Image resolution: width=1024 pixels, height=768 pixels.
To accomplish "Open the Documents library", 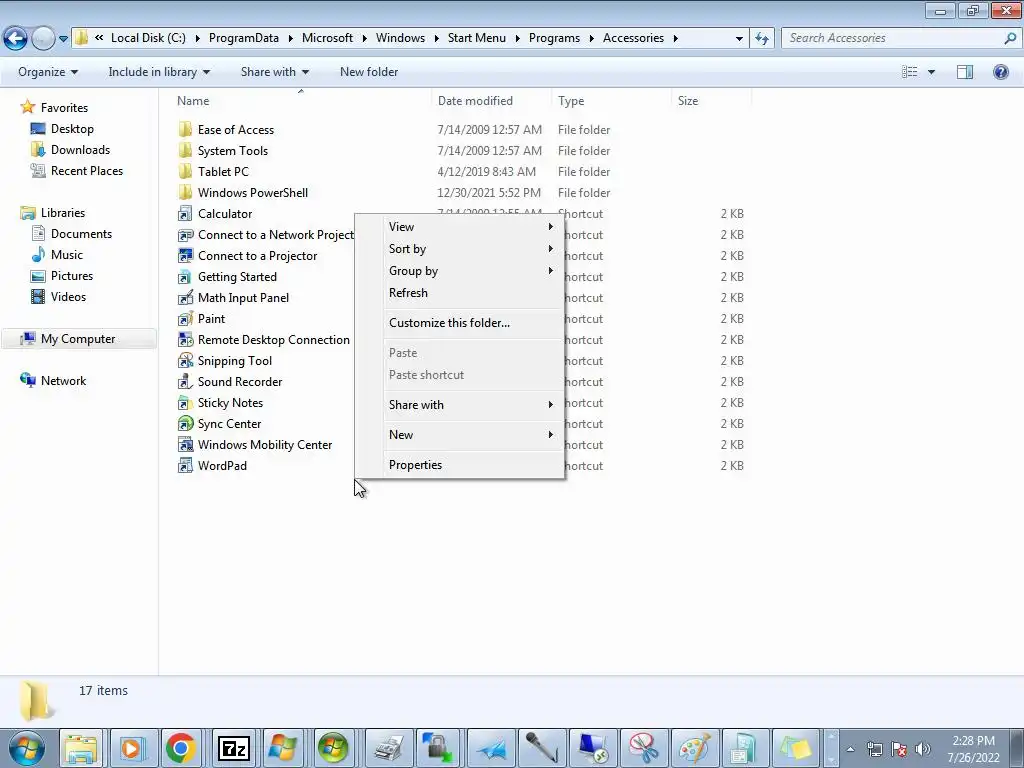I will point(81,234).
